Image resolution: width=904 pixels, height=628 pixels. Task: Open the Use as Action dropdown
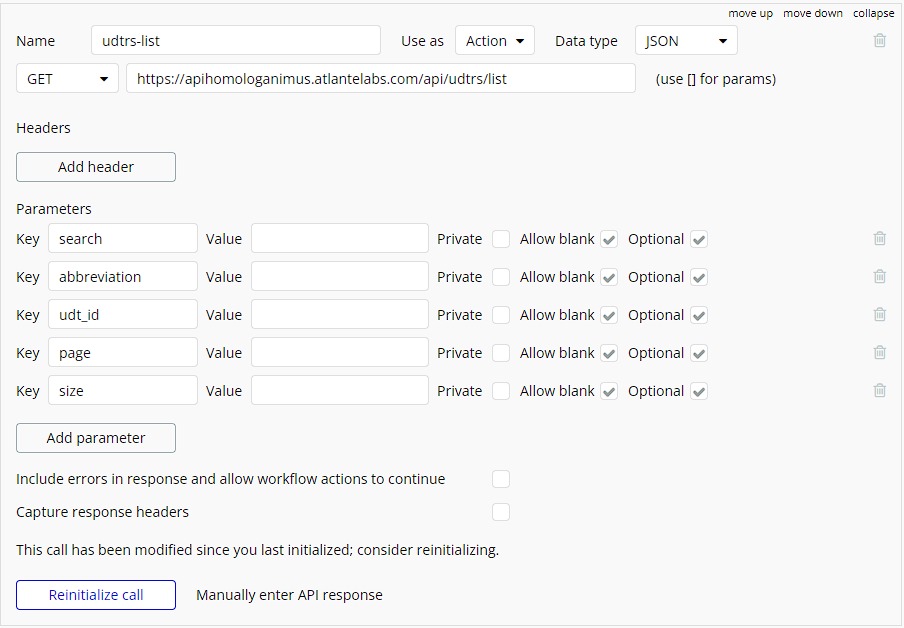[495, 40]
